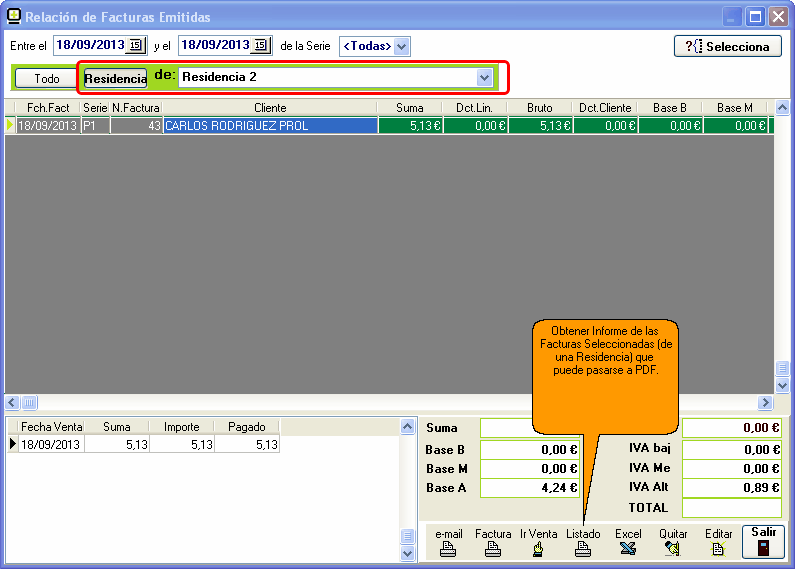Click the TOTAL amount field
The height and width of the screenshot is (569, 795).
coord(731,508)
